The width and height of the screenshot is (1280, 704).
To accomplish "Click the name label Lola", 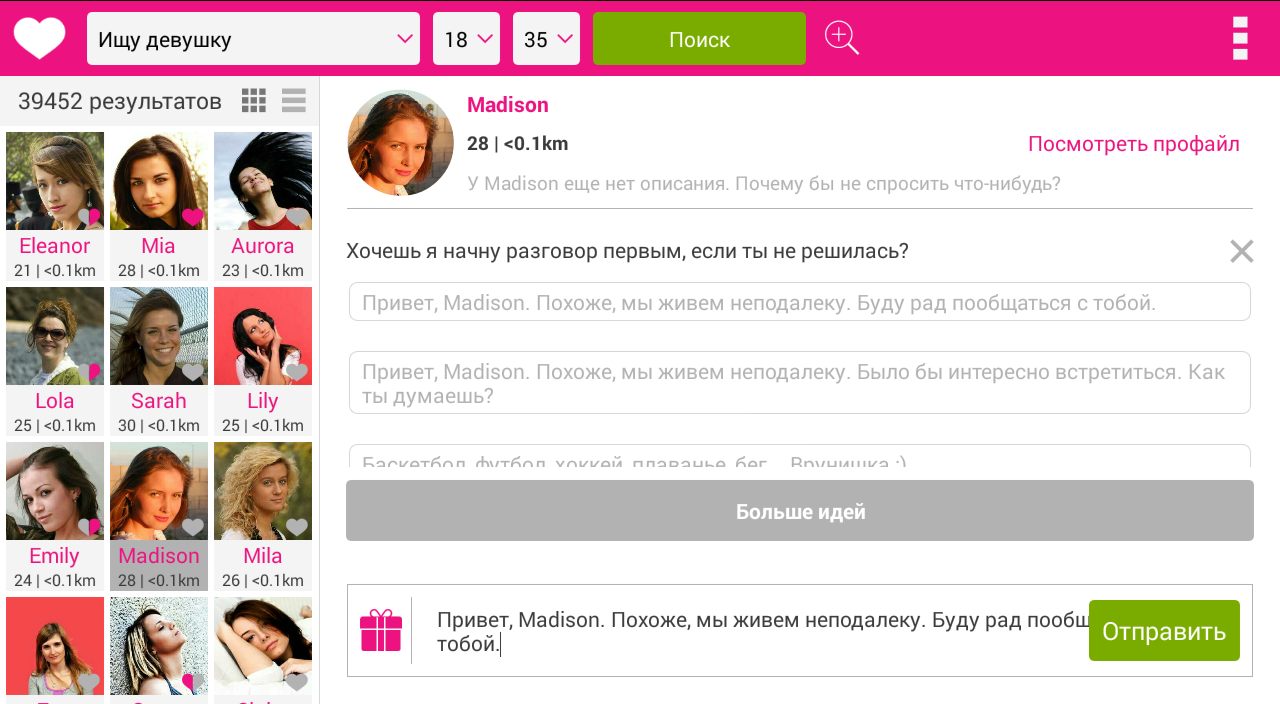I will (55, 401).
